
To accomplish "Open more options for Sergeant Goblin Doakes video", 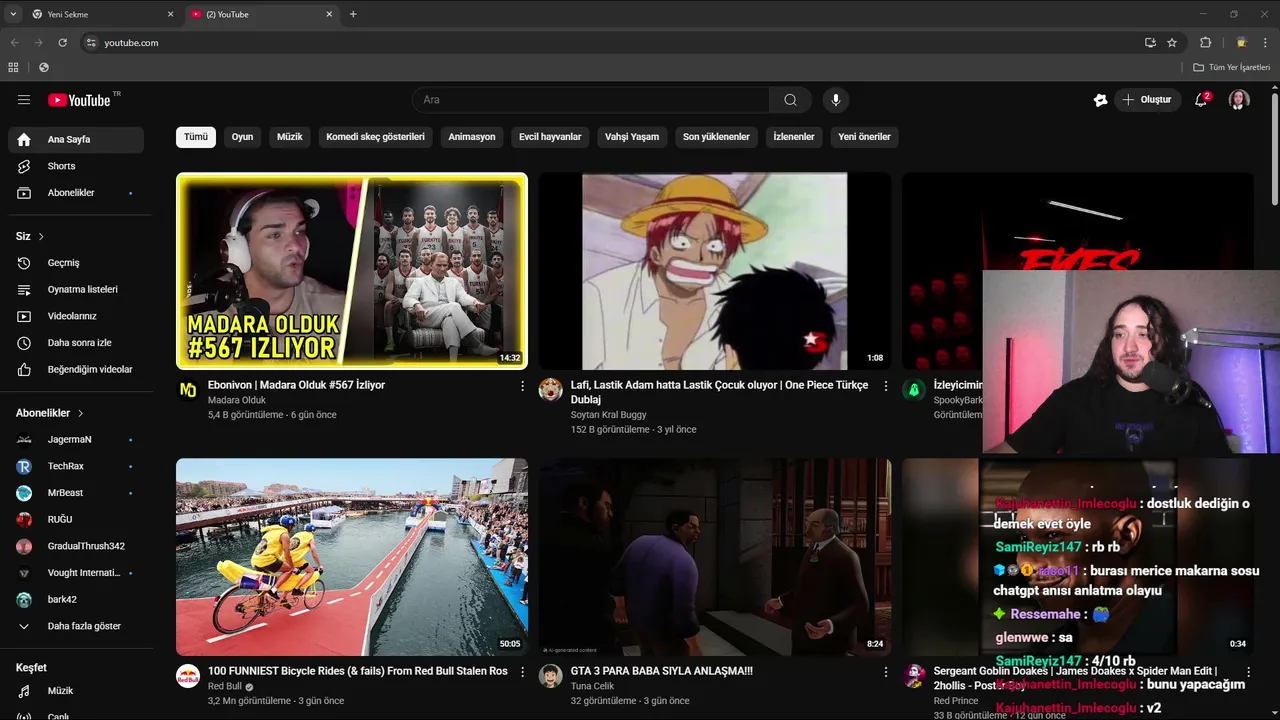I will pyautogui.click(x=1248, y=672).
